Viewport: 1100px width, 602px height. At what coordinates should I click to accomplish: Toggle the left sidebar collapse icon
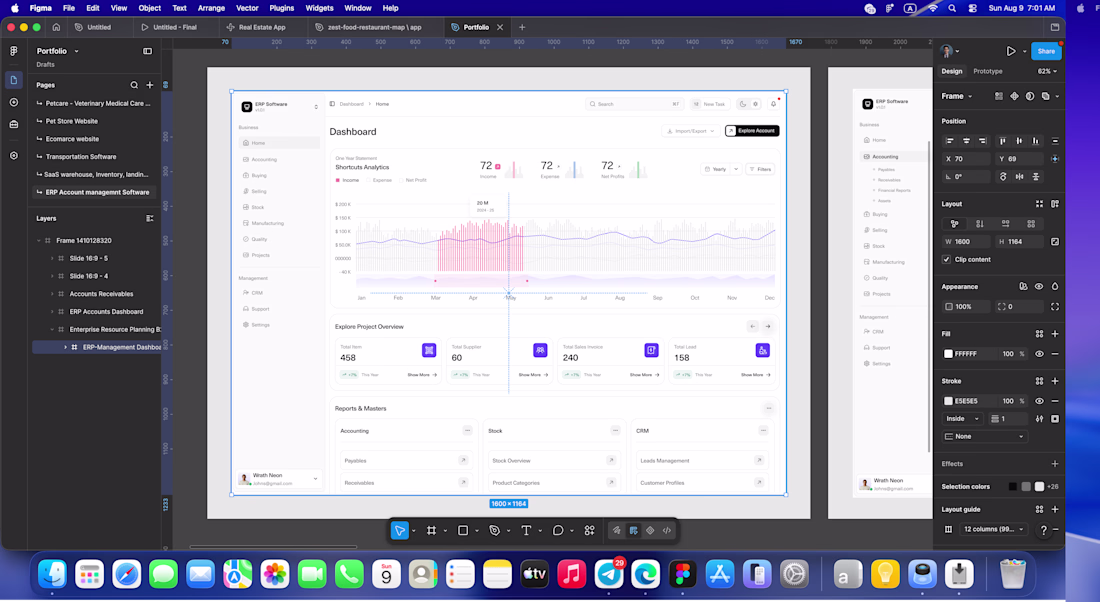(147, 51)
